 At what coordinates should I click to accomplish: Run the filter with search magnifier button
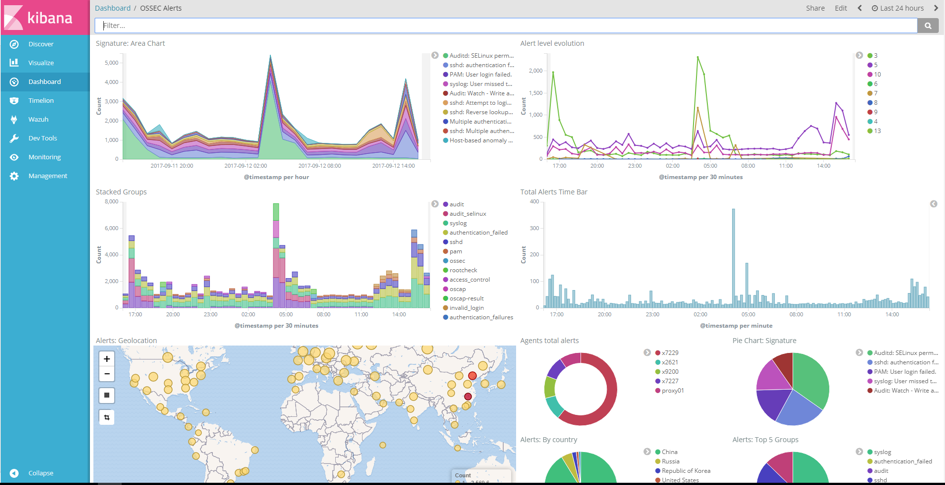pos(928,25)
